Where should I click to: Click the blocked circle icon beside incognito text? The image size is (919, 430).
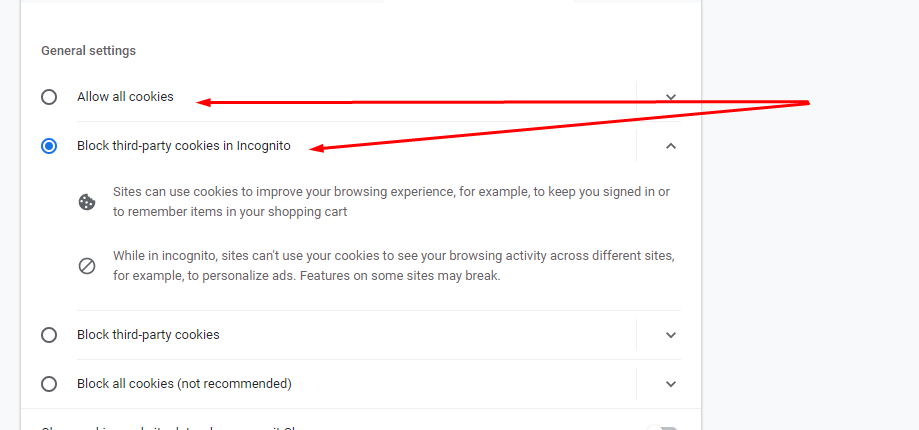[x=87, y=266]
